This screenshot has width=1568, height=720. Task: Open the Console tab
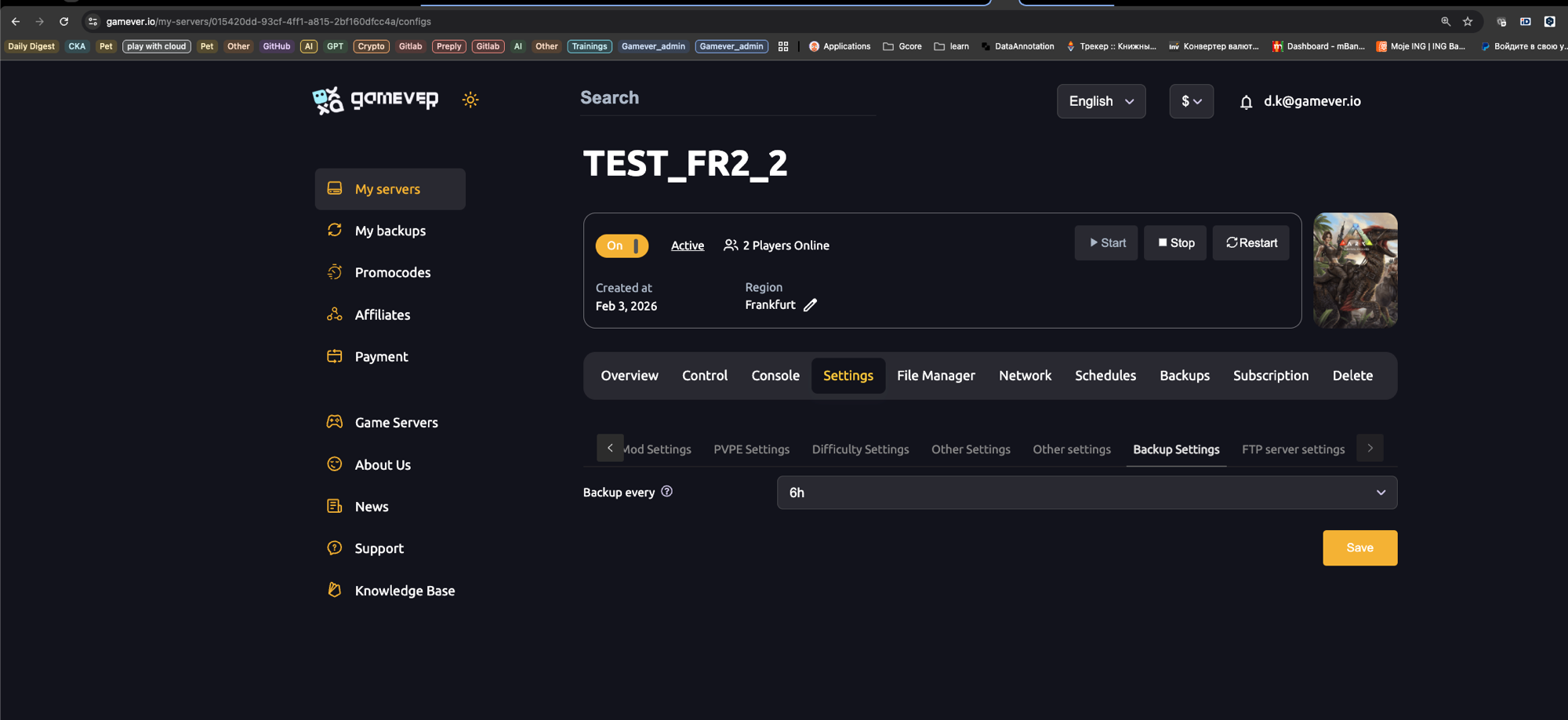pyautogui.click(x=775, y=376)
